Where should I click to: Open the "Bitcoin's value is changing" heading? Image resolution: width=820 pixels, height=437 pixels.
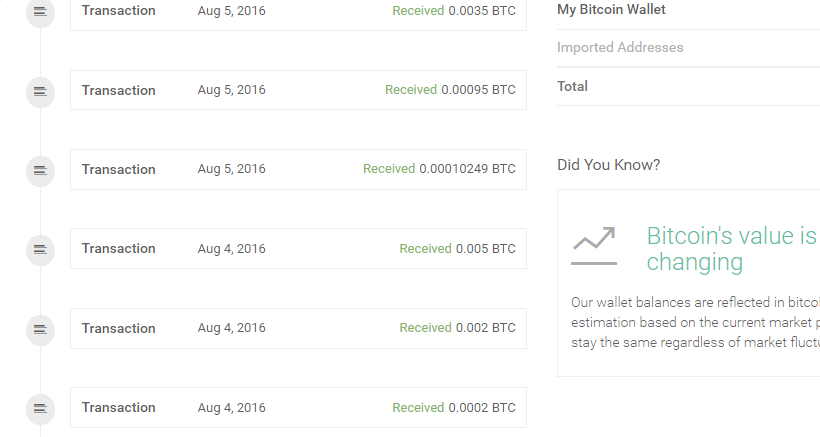coord(731,249)
